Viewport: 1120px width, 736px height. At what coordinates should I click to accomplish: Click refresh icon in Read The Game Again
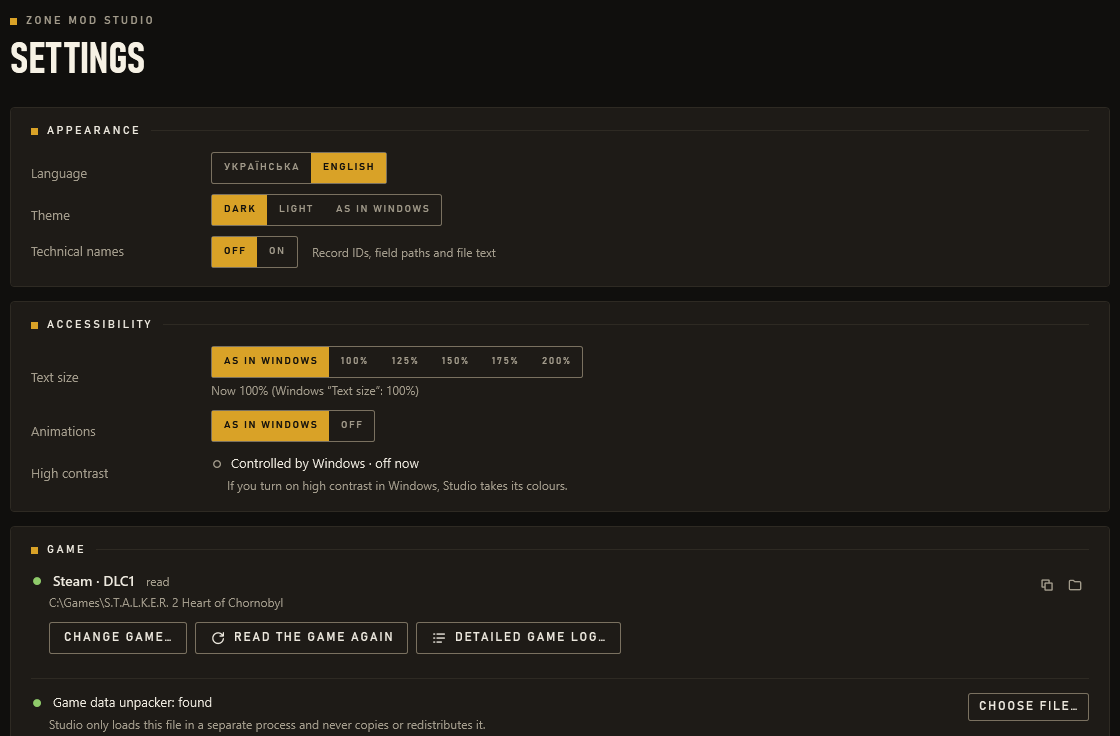pyautogui.click(x=218, y=637)
